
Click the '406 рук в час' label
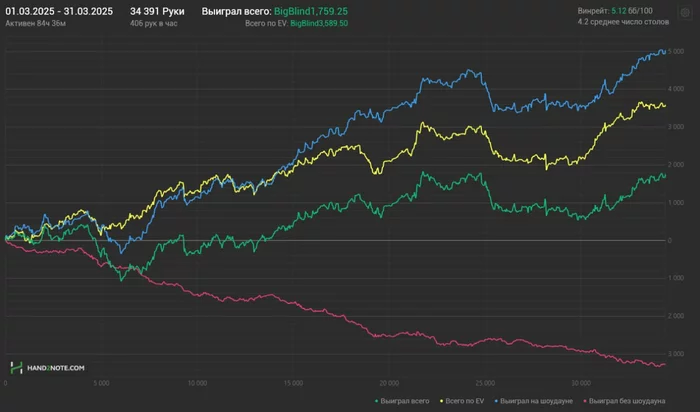153,22
